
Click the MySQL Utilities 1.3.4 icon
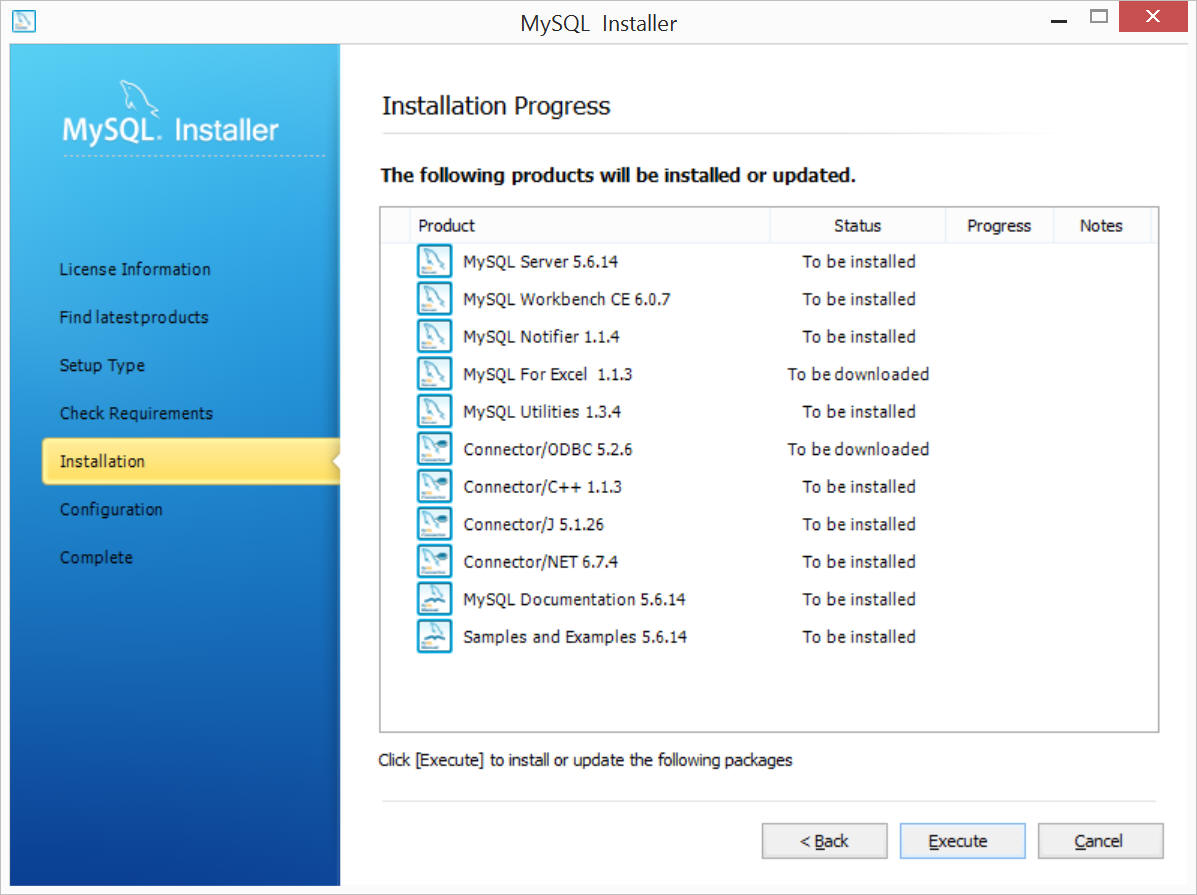click(434, 411)
